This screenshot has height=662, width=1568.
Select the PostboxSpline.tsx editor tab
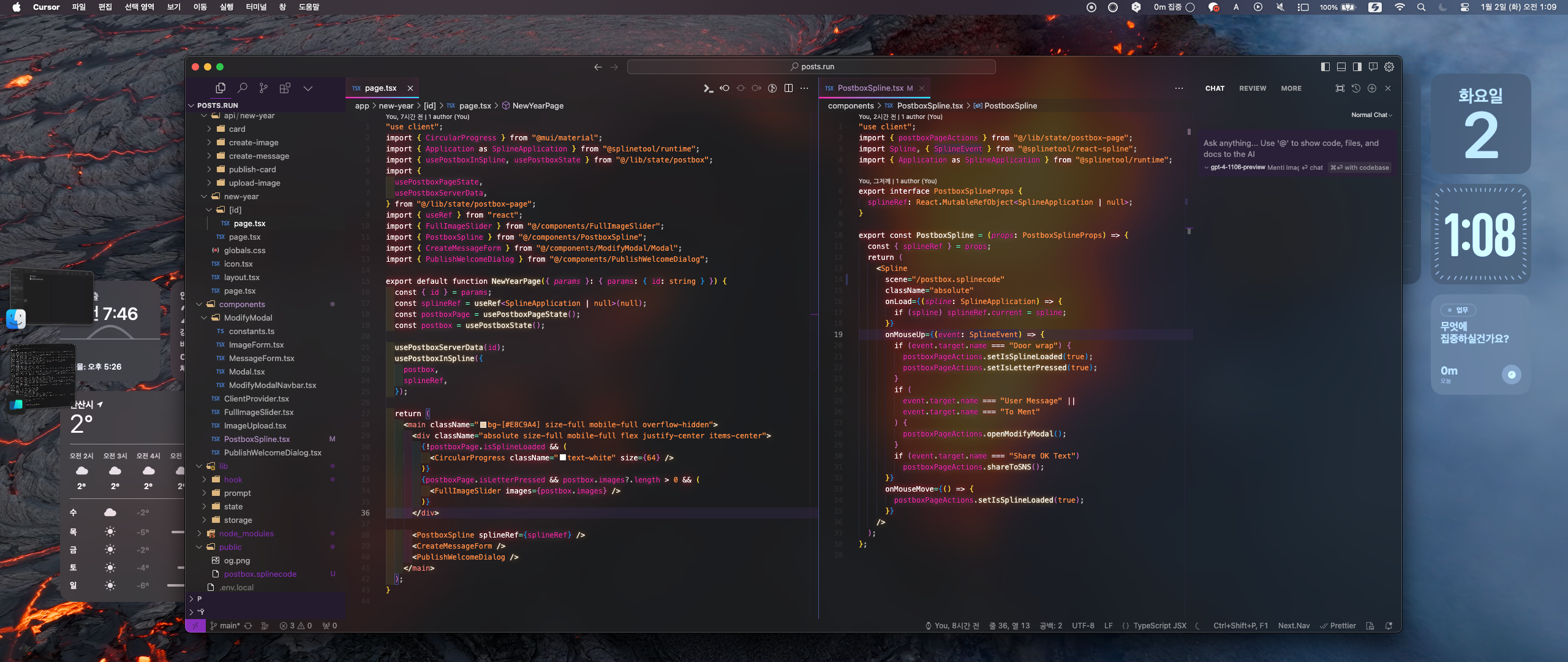click(875, 88)
